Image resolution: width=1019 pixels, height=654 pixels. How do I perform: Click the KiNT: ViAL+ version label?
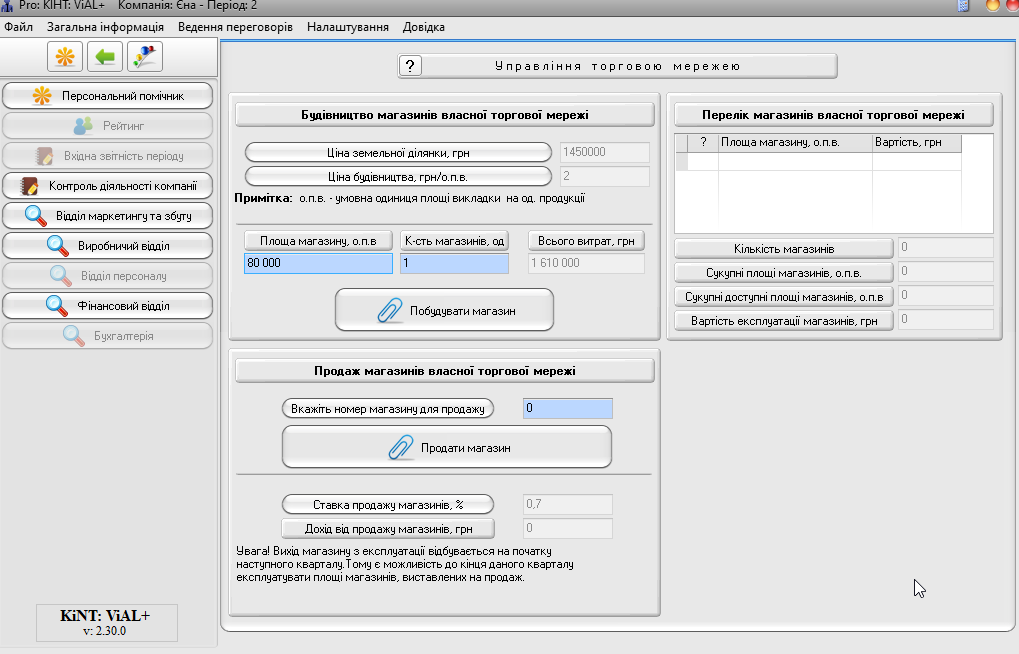106,622
